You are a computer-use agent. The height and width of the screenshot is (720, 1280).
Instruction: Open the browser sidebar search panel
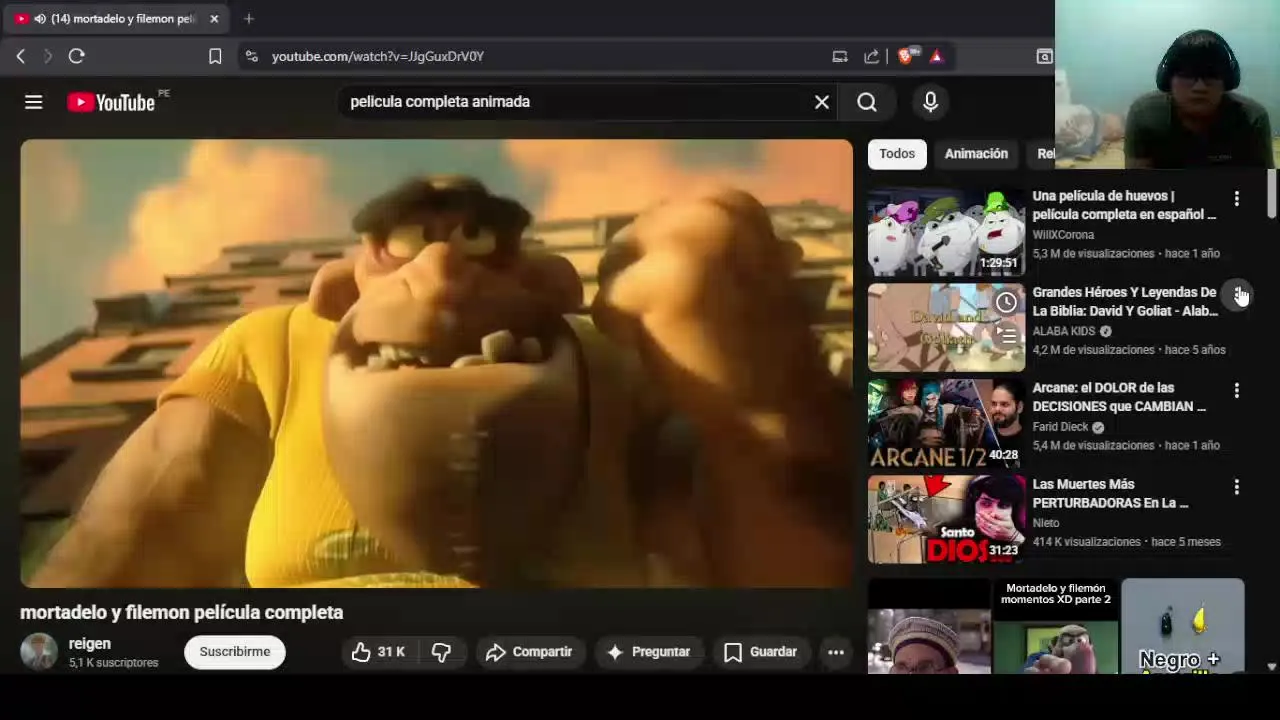point(1044,57)
